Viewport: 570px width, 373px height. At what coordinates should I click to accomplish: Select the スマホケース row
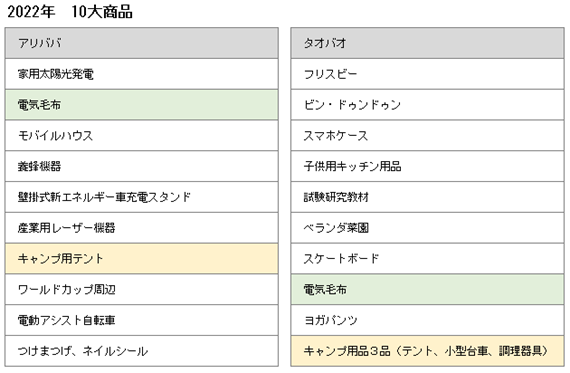pos(427,136)
